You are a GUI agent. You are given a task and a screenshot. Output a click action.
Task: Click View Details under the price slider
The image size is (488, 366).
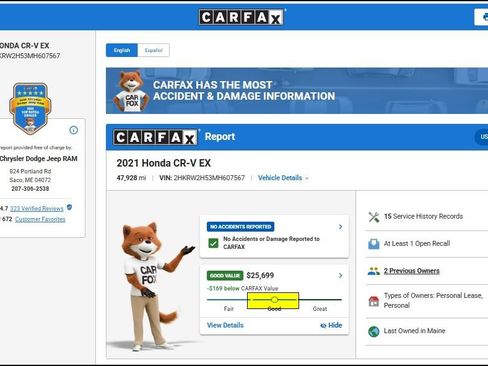225,325
